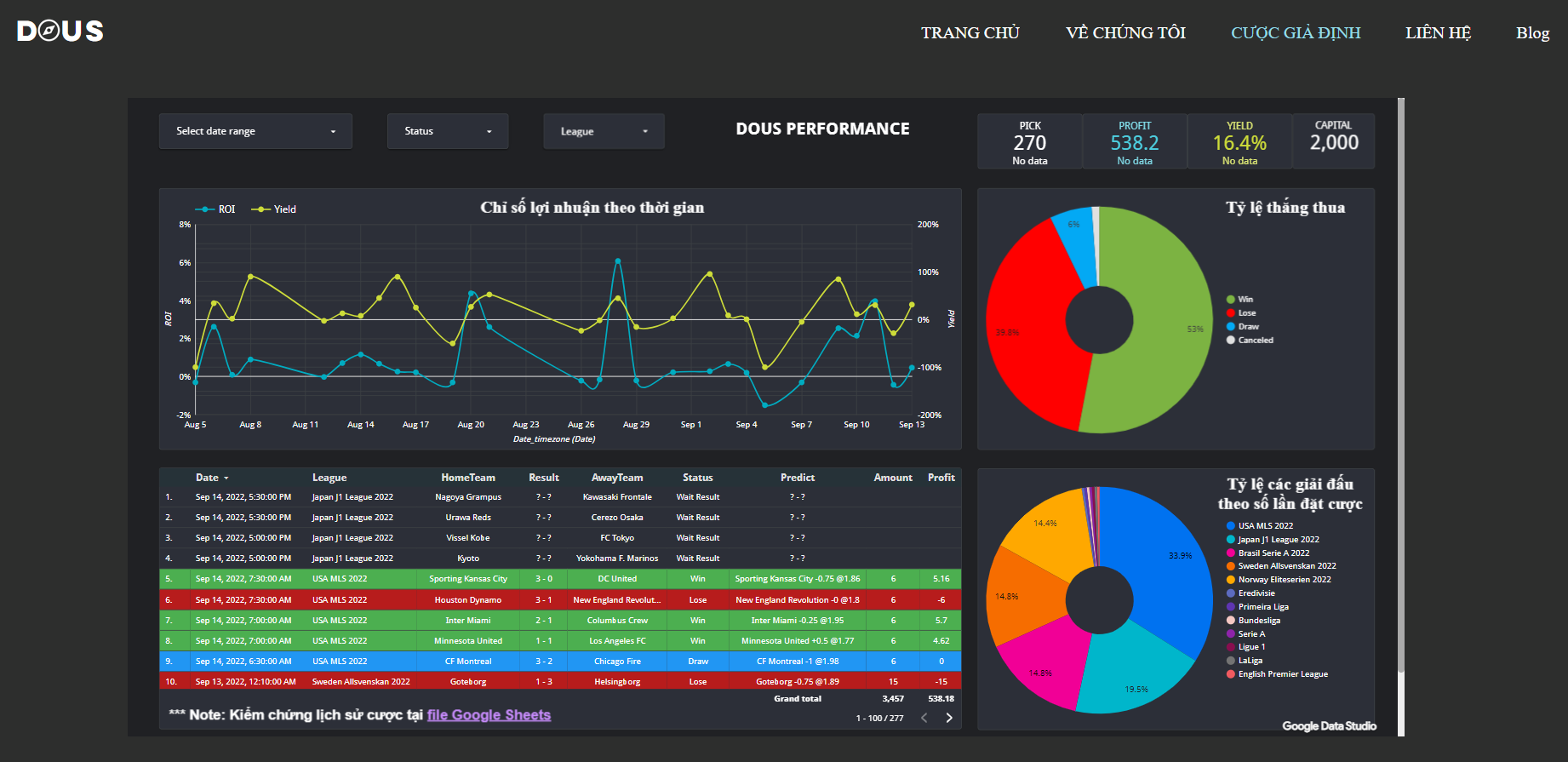The image size is (1568, 762).
Task: Click the Brasil Serie A 2022 legend dot
Action: tap(1231, 553)
